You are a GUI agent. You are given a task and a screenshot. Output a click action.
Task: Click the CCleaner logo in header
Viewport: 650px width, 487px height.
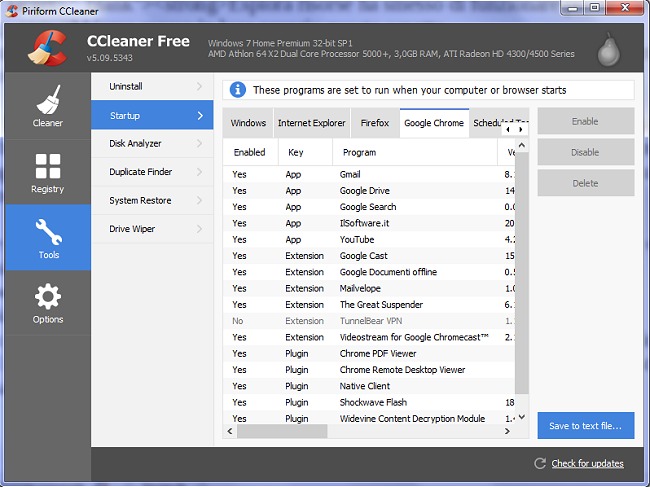click(48, 48)
